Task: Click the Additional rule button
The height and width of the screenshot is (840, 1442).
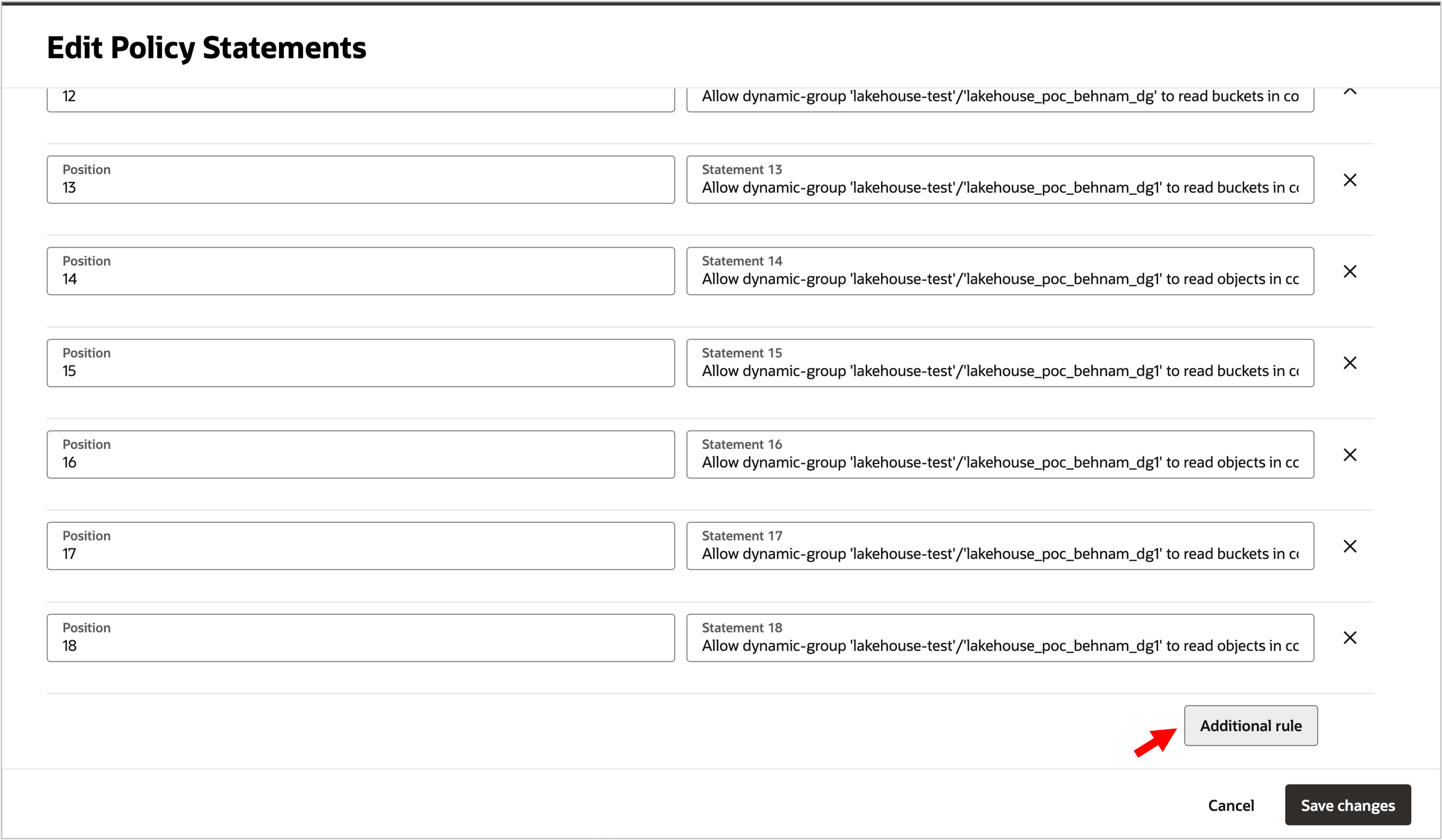Action: 1250,726
